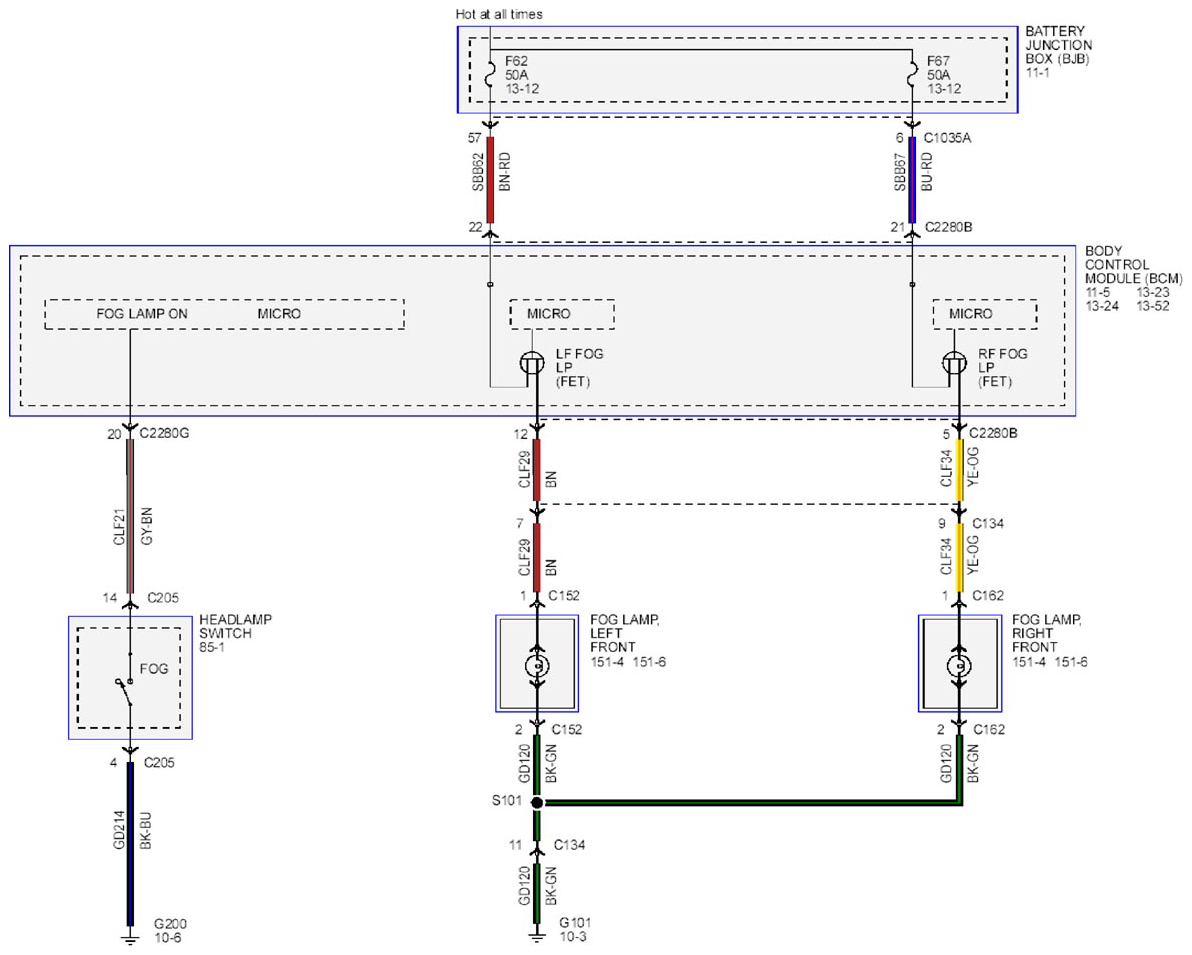The image size is (1192, 955).
Task: Select the BODY CONTROL MODULE (BCM) title
Action: [1133, 265]
